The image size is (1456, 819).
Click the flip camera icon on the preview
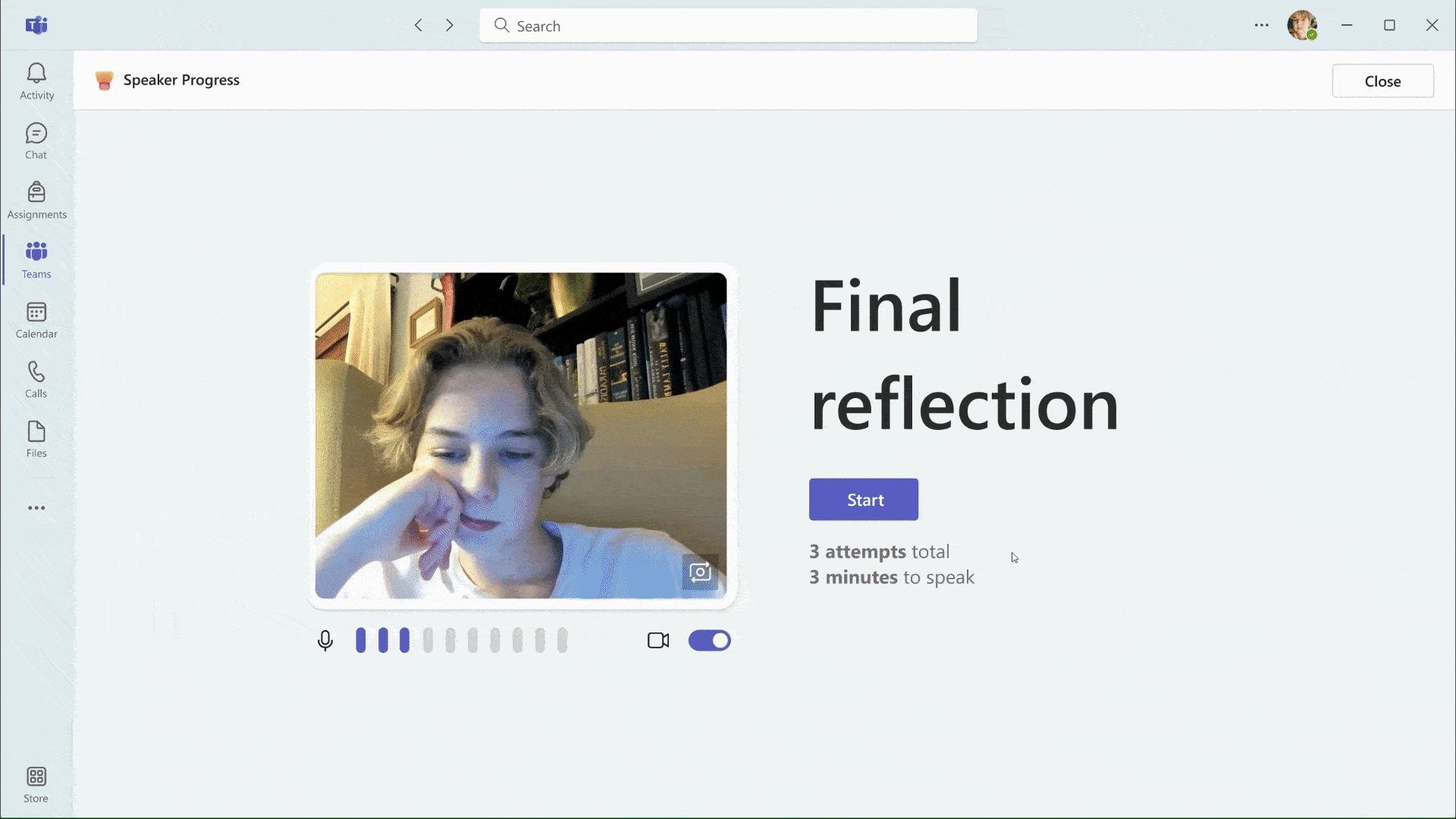[700, 572]
